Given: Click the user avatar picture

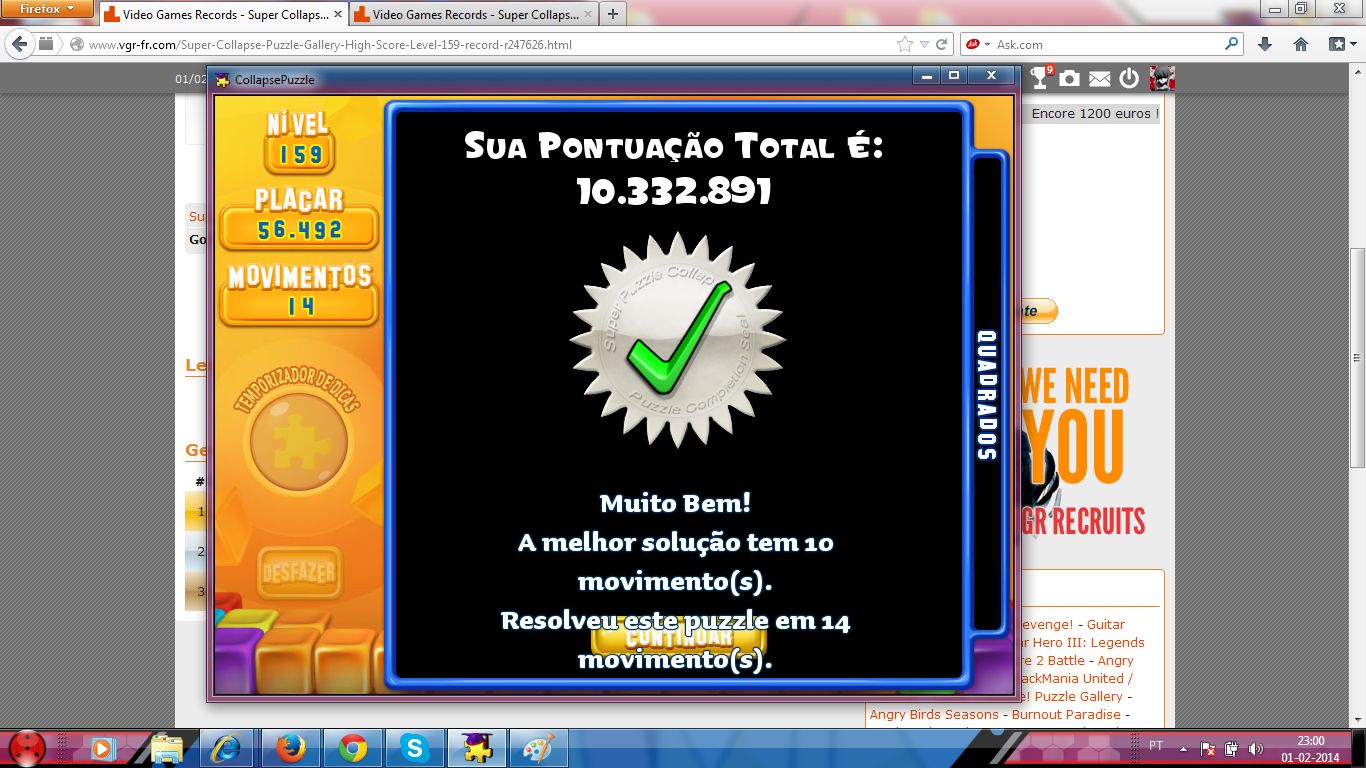Looking at the screenshot, I should [x=1161, y=78].
